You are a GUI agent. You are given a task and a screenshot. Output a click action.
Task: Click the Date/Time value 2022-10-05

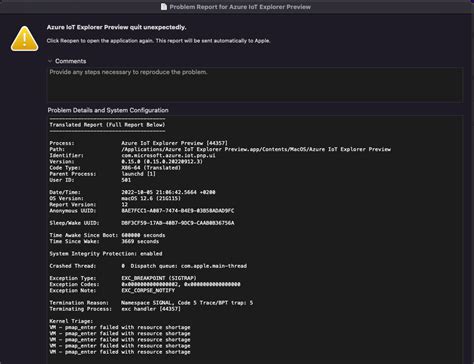pyautogui.click(x=168, y=192)
